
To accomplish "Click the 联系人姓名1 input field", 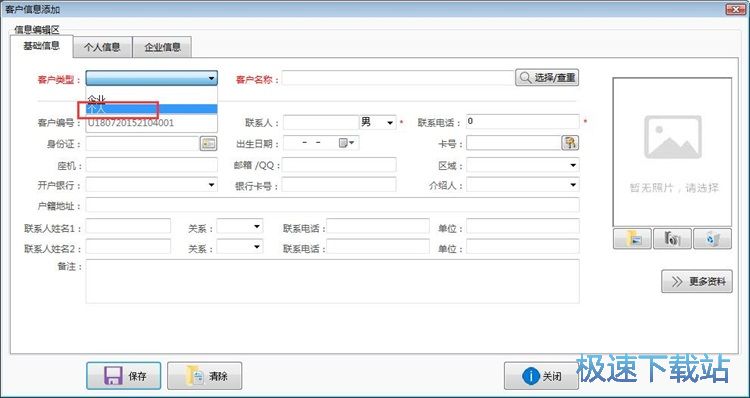I will pos(128,226).
